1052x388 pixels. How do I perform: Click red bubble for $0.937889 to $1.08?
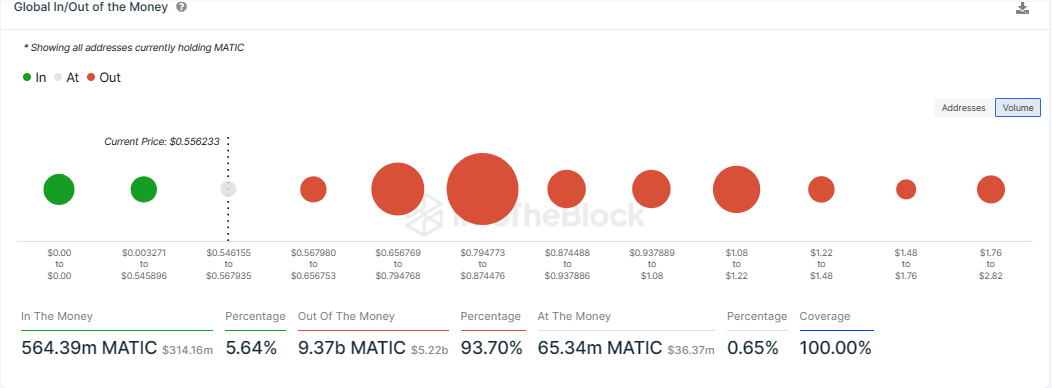(x=651, y=189)
